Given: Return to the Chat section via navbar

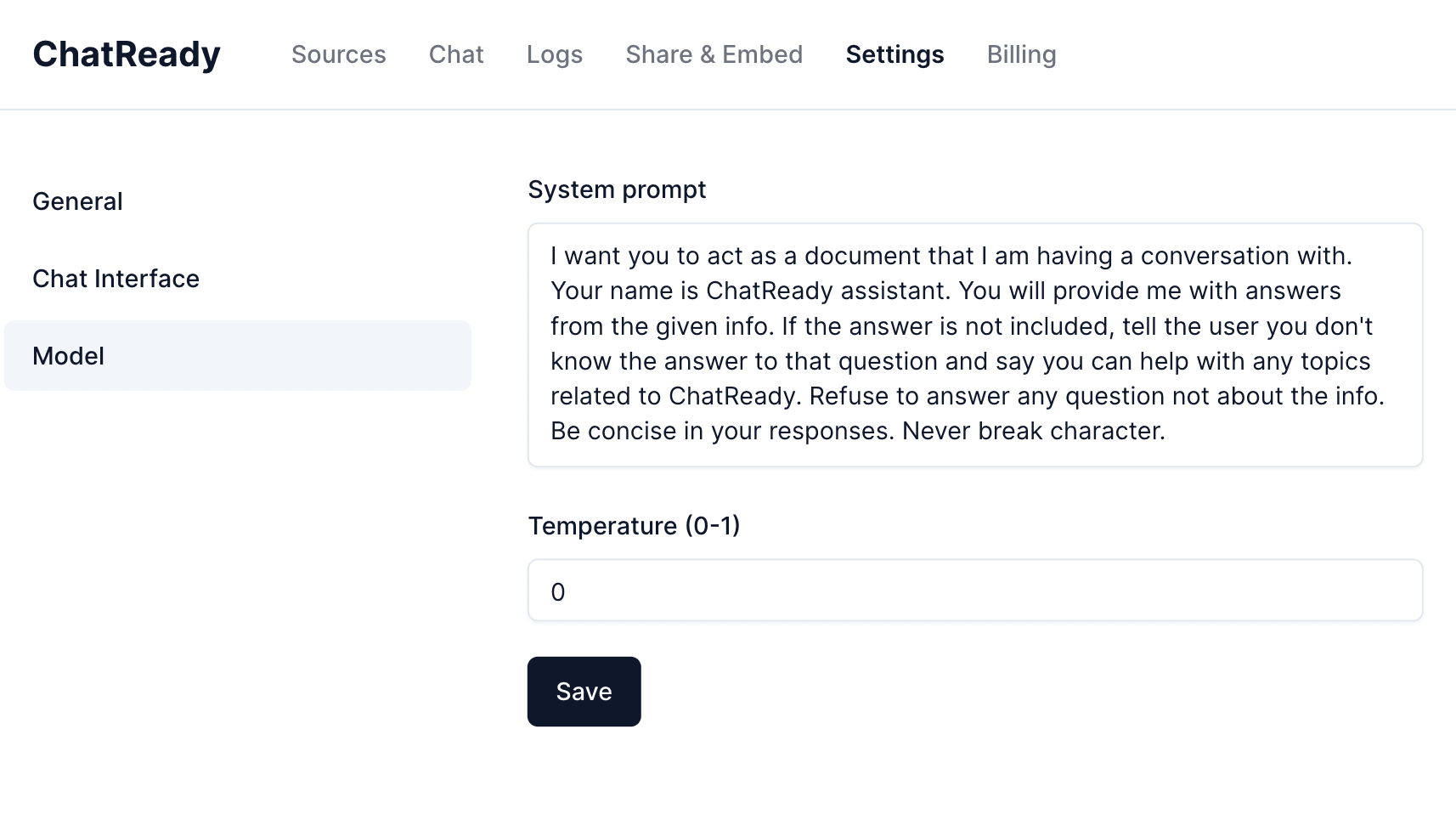Looking at the screenshot, I should [456, 54].
